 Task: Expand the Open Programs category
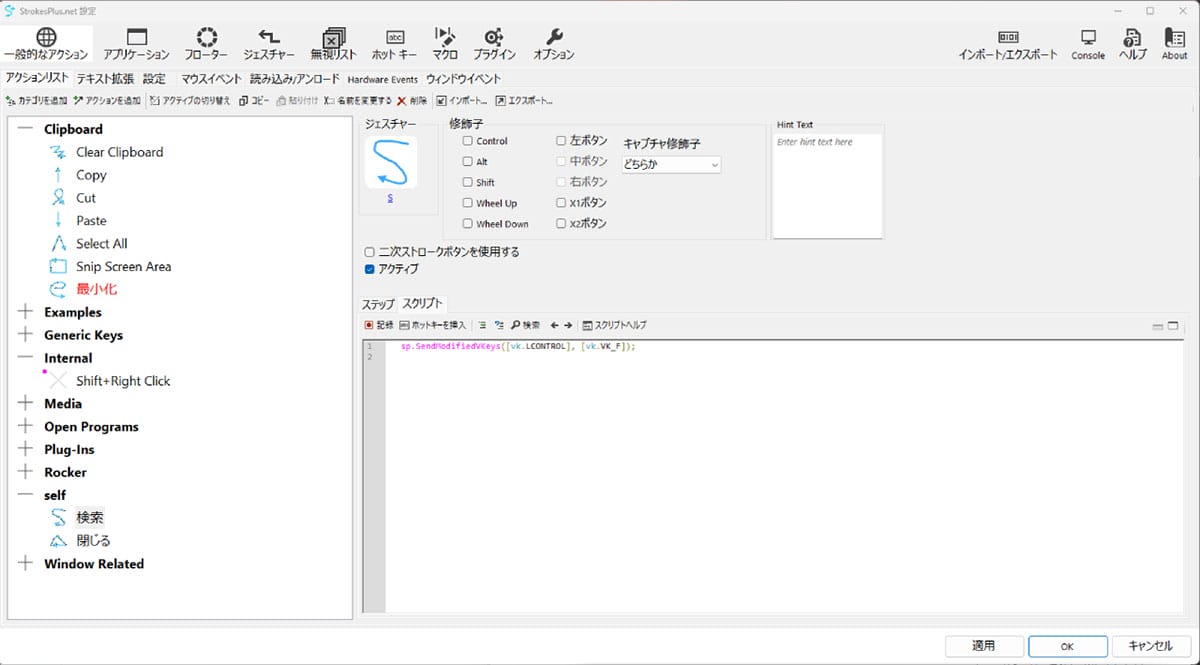[25, 427]
